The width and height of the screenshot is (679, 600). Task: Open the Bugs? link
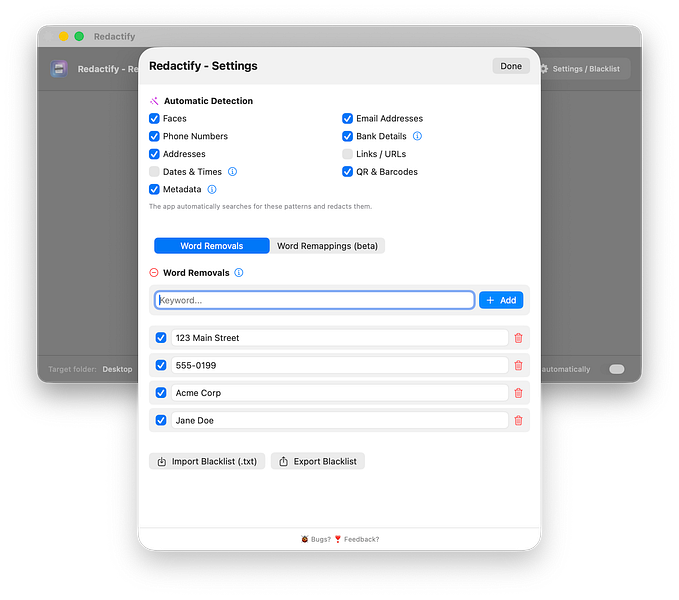(x=316, y=539)
